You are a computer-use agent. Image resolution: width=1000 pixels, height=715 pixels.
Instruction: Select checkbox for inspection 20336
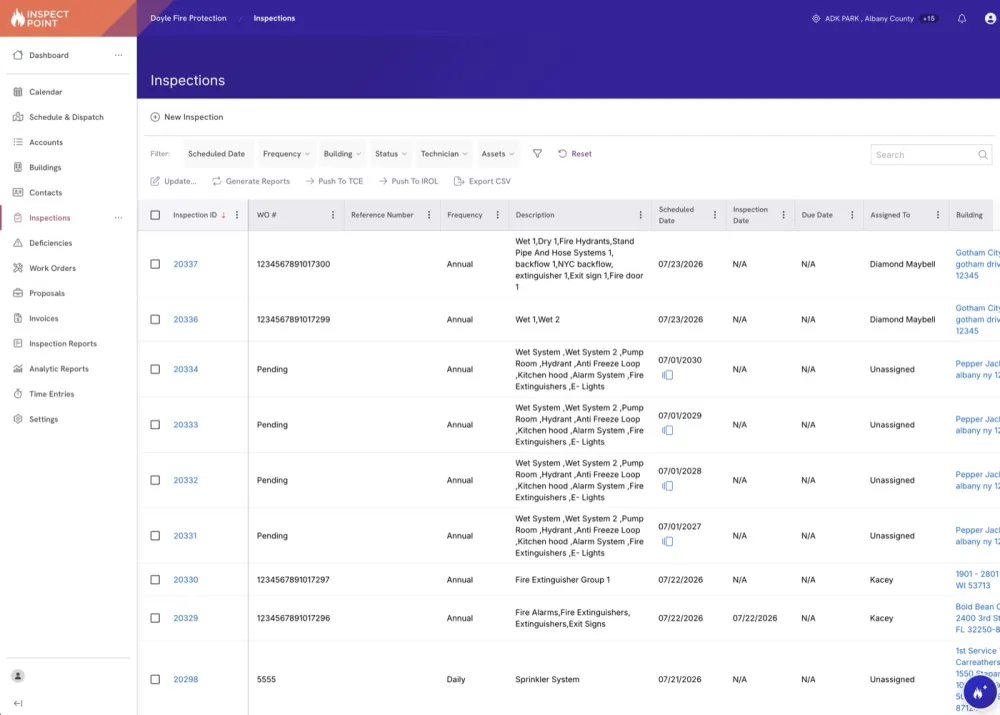155,320
